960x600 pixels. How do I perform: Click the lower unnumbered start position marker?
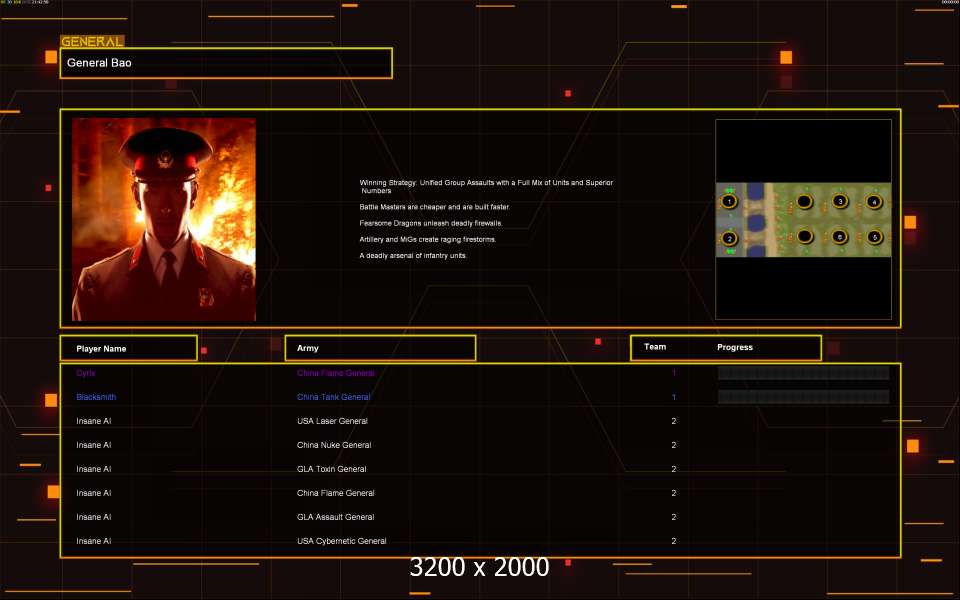pos(804,238)
